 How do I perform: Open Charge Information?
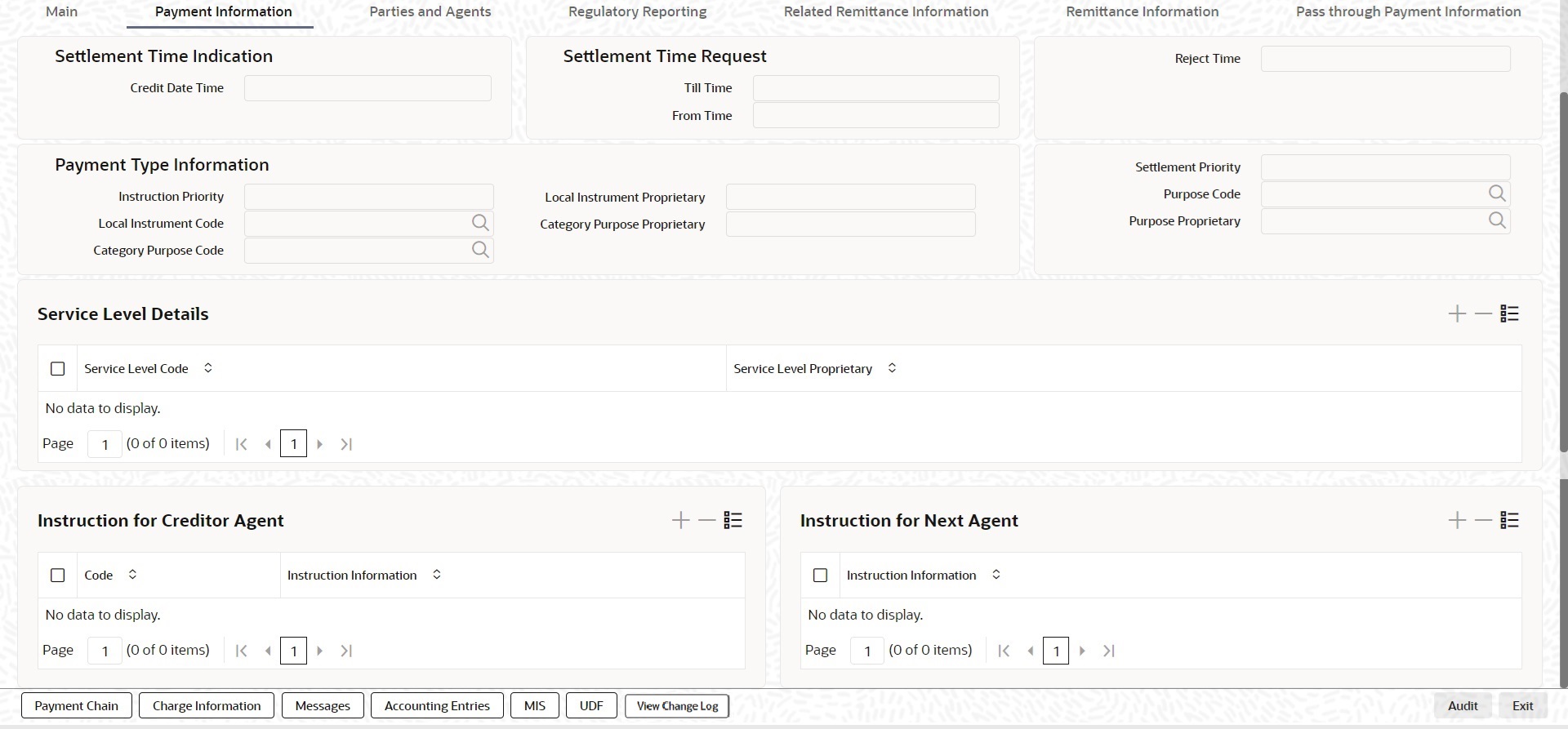(207, 706)
